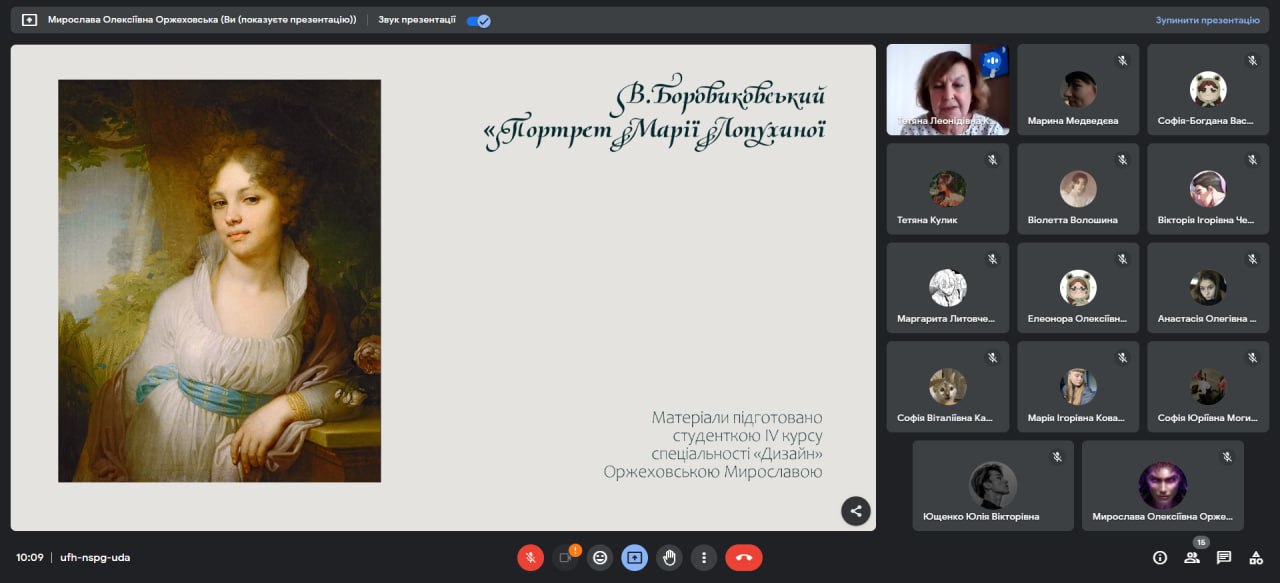The width and height of the screenshot is (1280, 583).
Task: Click the share icon on the presentation slide
Action: pyautogui.click(x=855, y=511)
